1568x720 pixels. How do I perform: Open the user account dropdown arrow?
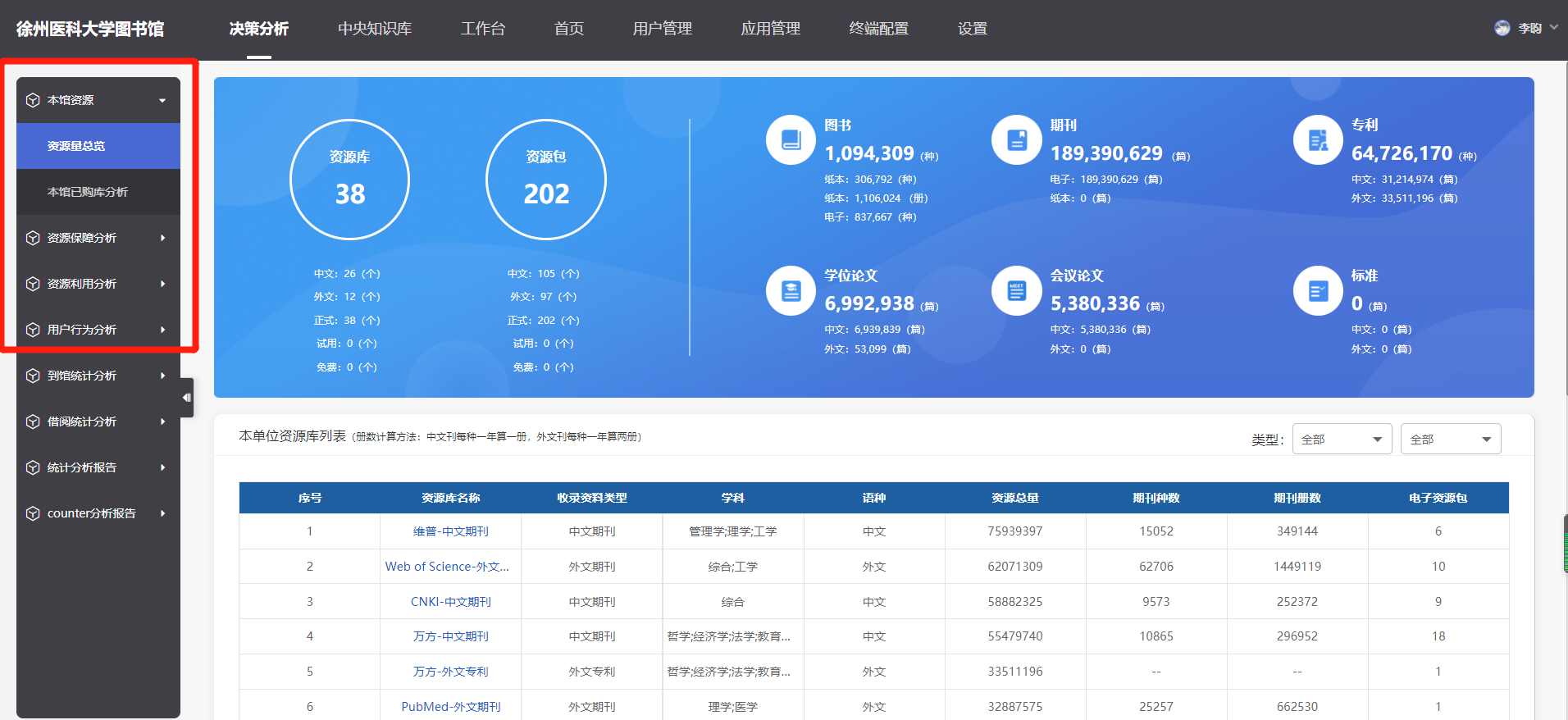(x=1553, y=28)
